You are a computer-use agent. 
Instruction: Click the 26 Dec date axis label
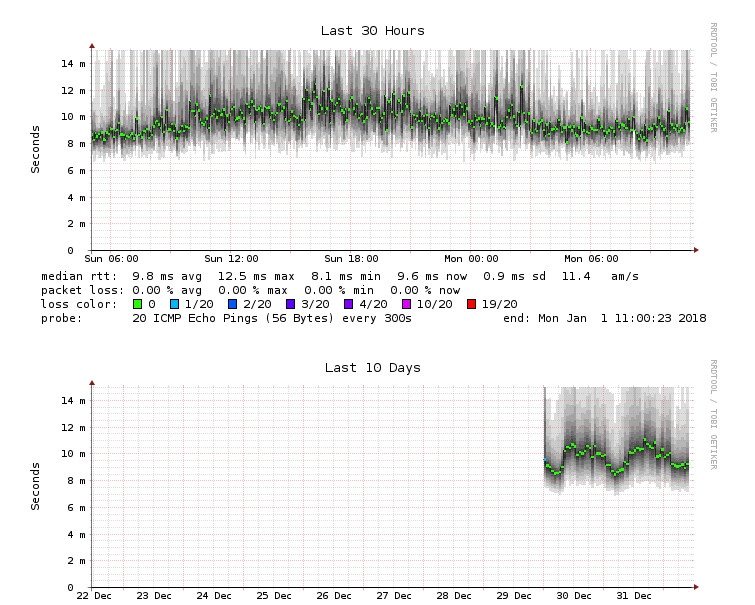(x=334, y=596)
